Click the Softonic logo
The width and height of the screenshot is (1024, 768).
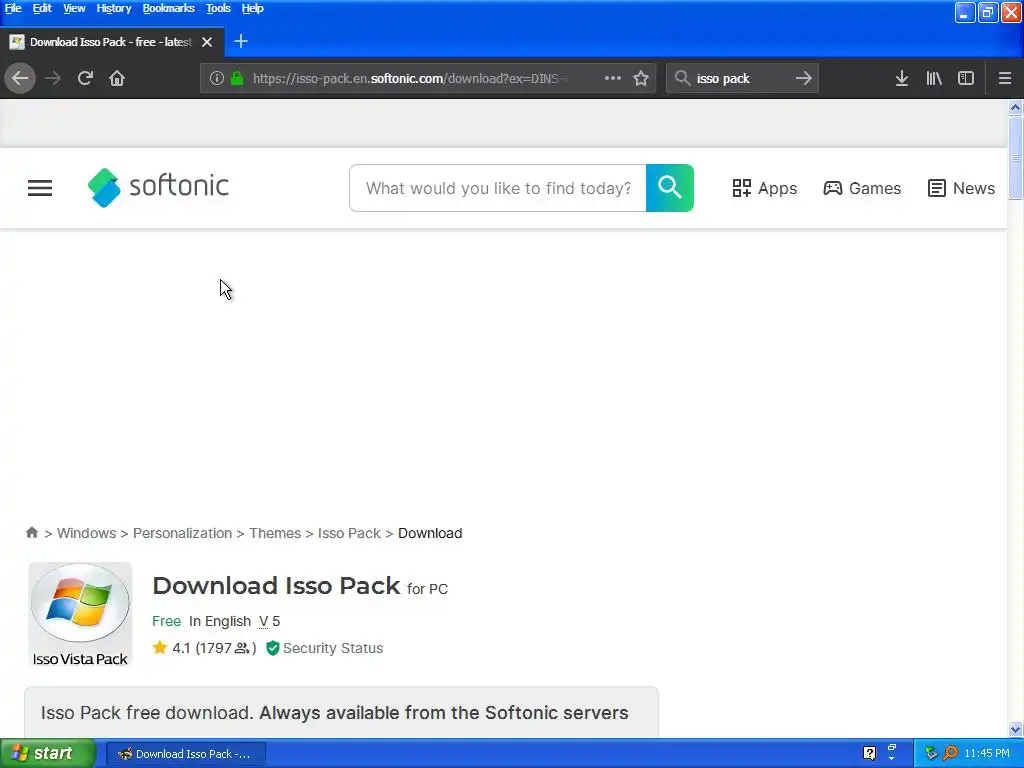(x=158, y=187)
